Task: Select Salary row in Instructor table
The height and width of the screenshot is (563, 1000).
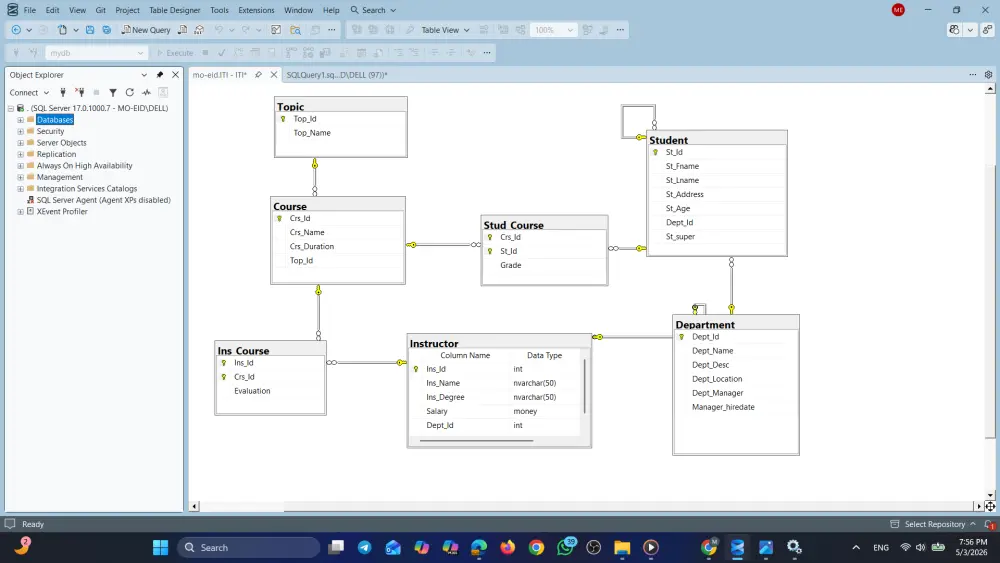Action: [x=496, y=411]
